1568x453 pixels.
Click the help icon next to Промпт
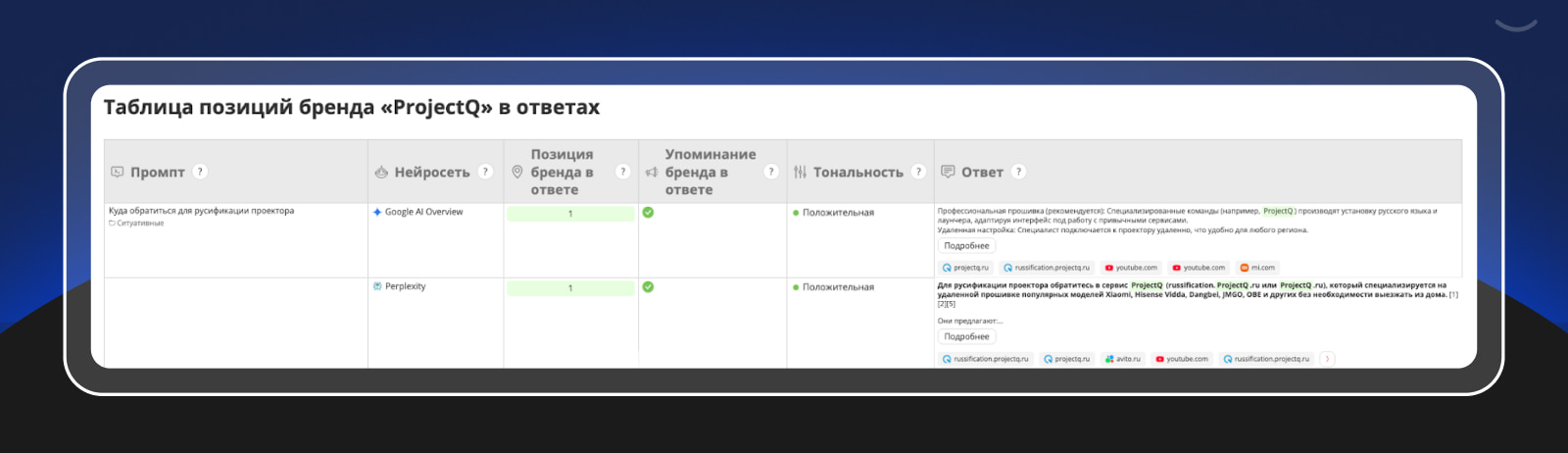click(200, 172)
